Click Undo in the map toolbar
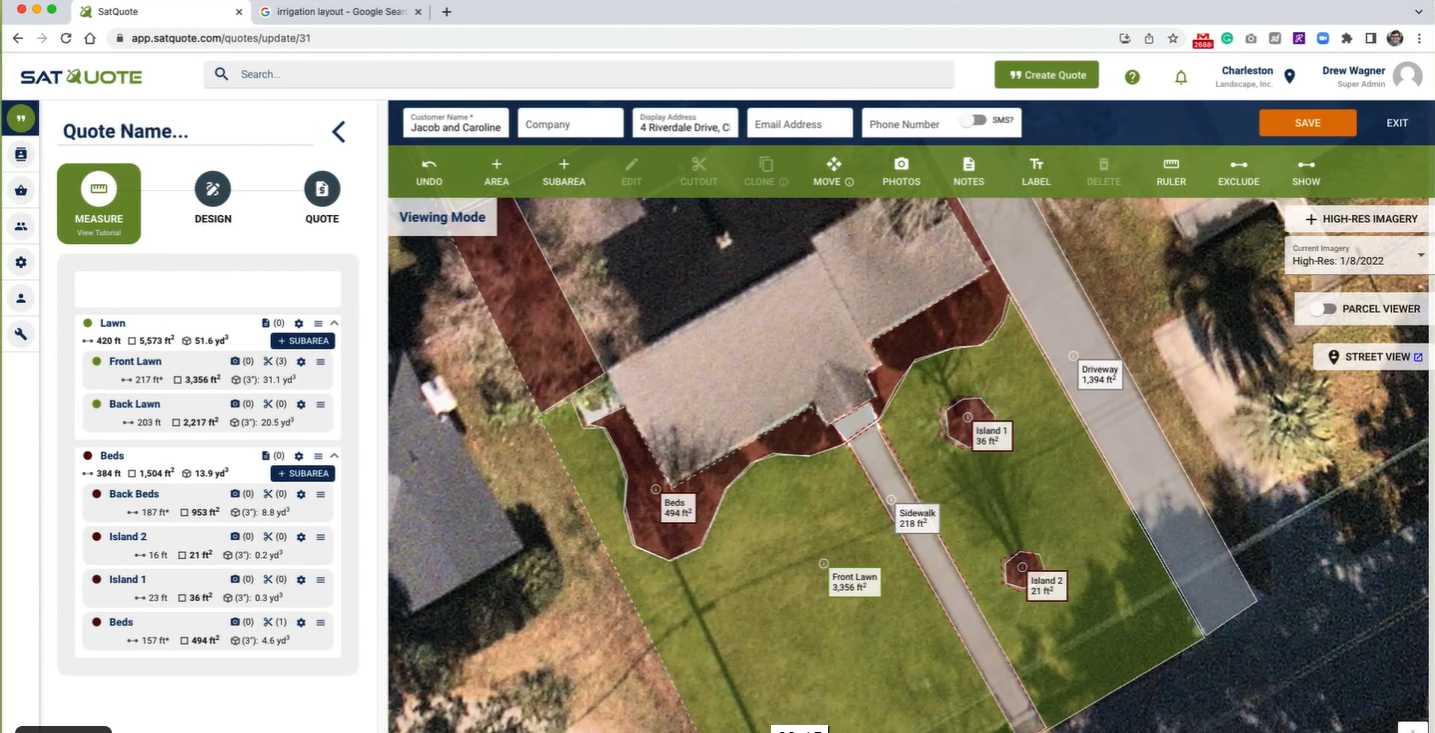 coord(429,171)
